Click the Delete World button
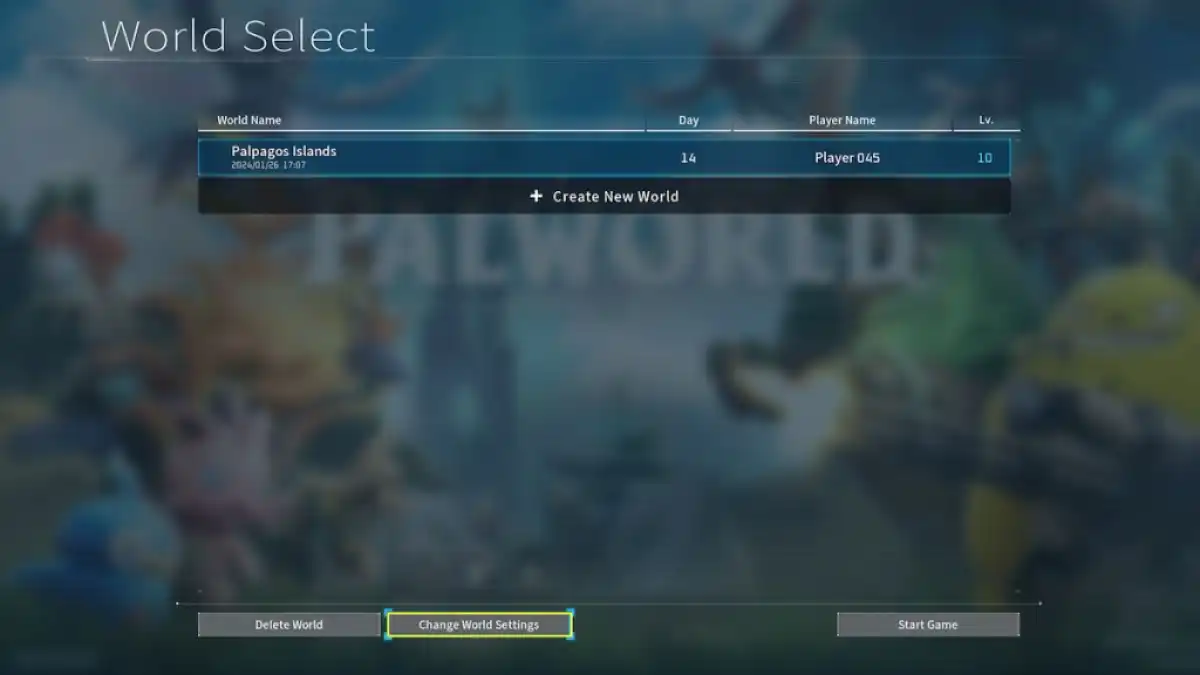This screenshot has width=1200, height=675. coord(288,625)
